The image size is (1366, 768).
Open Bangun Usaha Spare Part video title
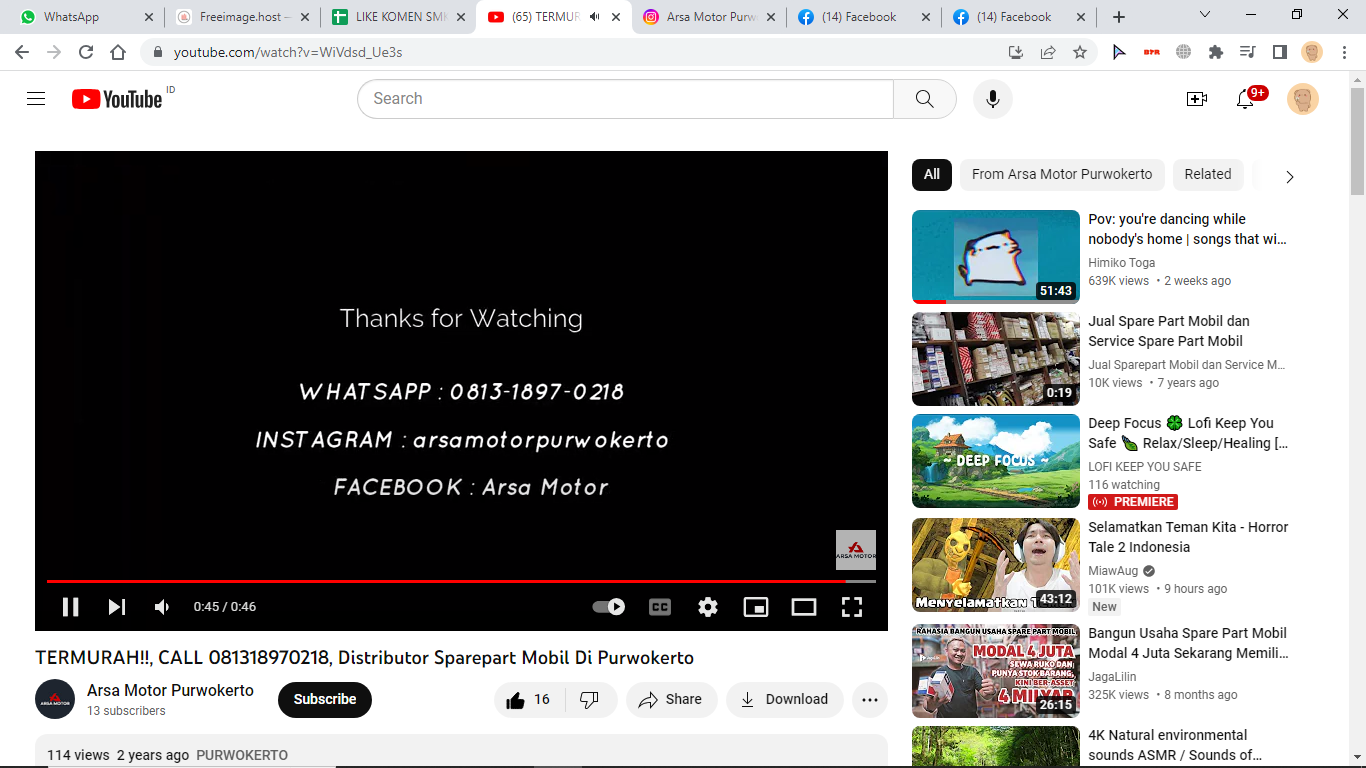(1188, 643)
